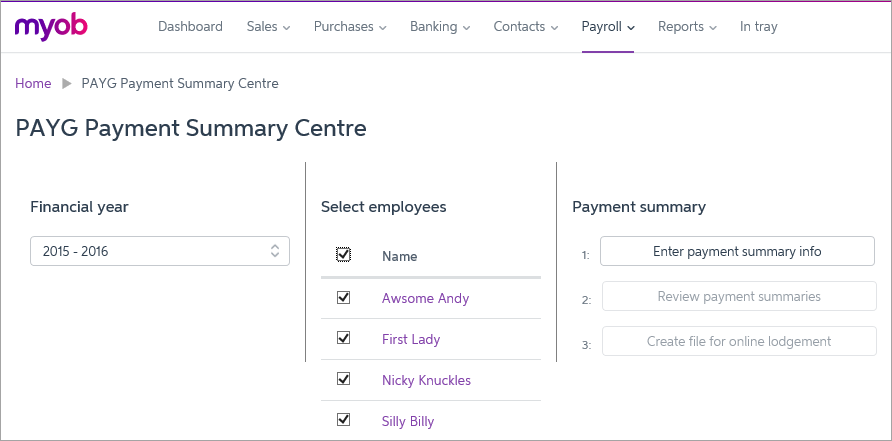Viewport: 892px width, 441px height.
Task: Expand the Reports menu
Action: (687, 27)
